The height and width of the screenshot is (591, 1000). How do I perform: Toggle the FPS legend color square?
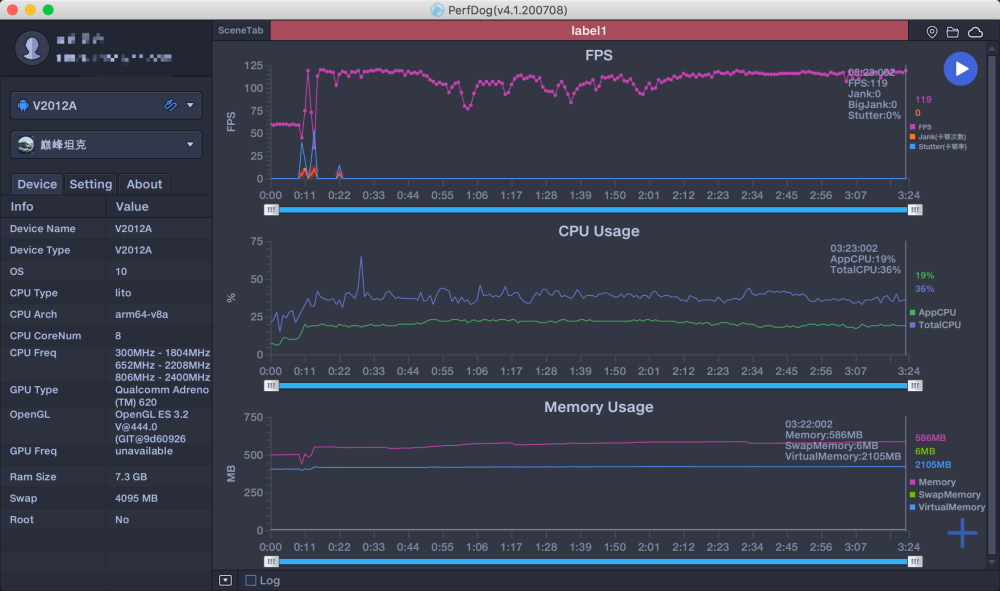(x=913, y=127)
